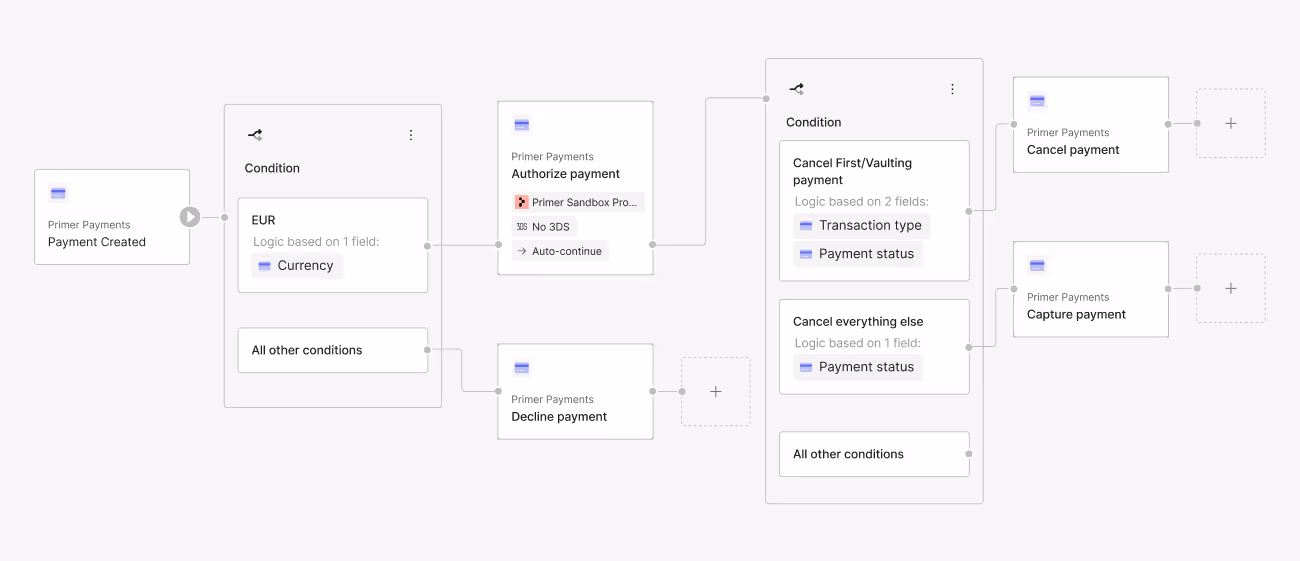Image resolution: width=1300 pixels, height=561 pixels.
Task: Add step after Capture payment
Action: (1231, 288)
